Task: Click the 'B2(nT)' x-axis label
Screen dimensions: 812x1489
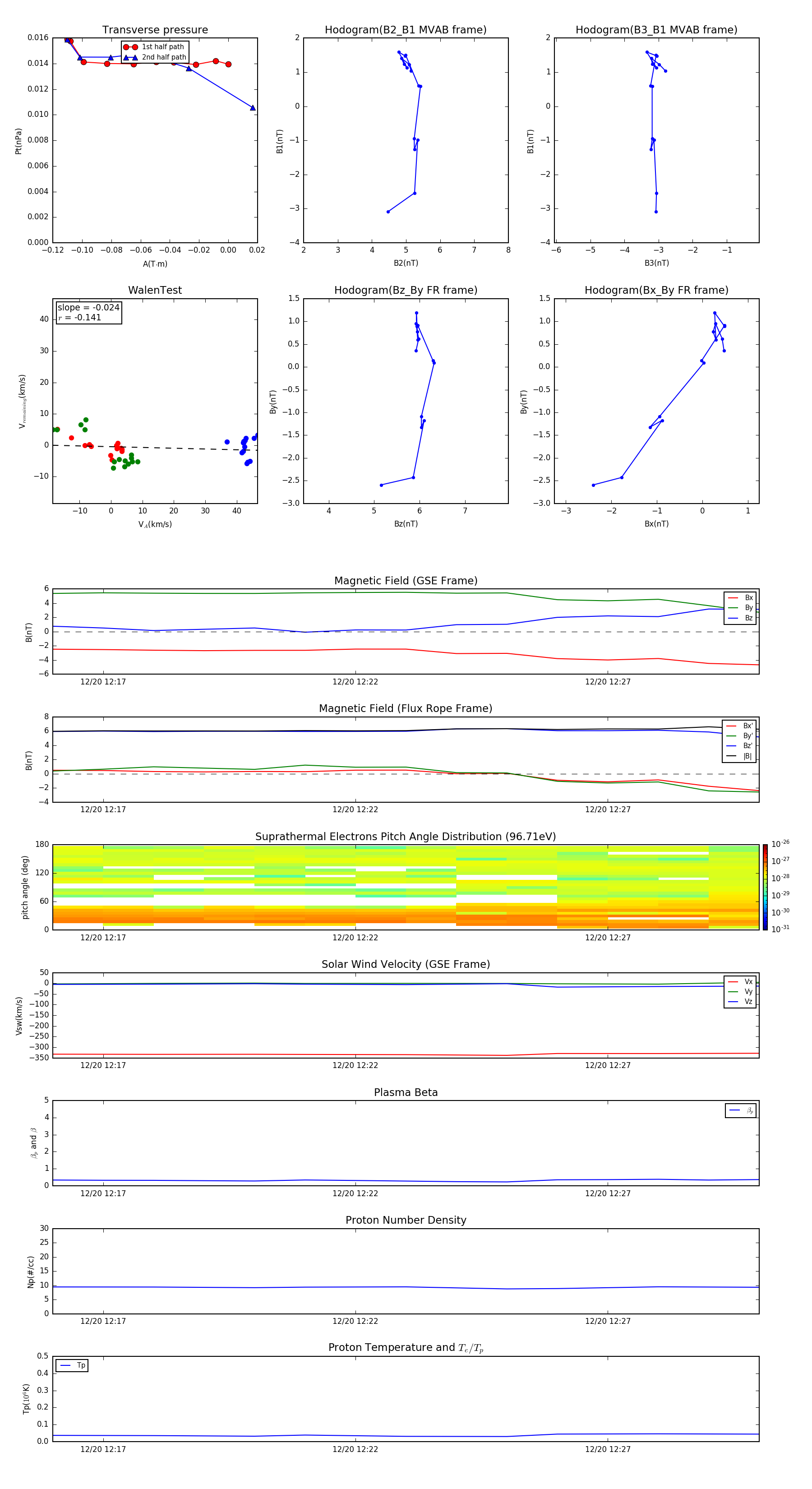Action: (x=406, y=263)
